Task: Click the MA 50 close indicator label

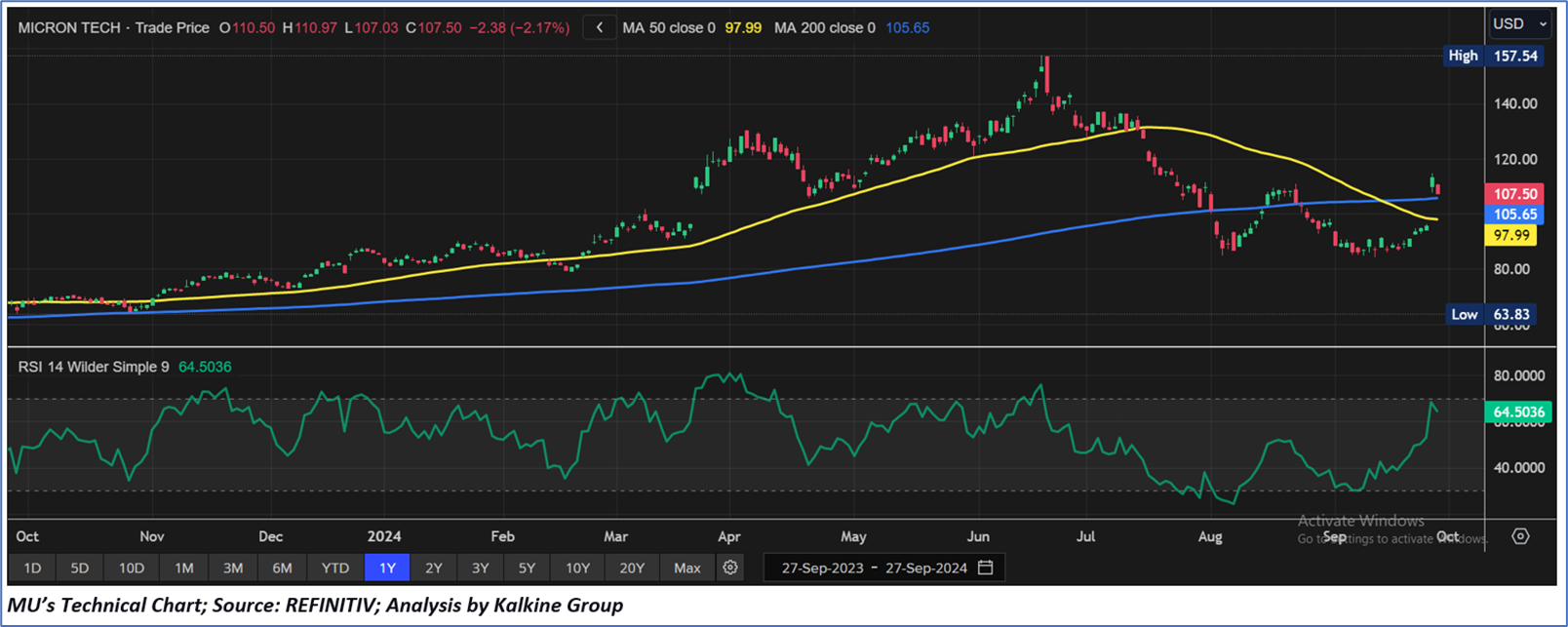Action: tap(669, 28)
